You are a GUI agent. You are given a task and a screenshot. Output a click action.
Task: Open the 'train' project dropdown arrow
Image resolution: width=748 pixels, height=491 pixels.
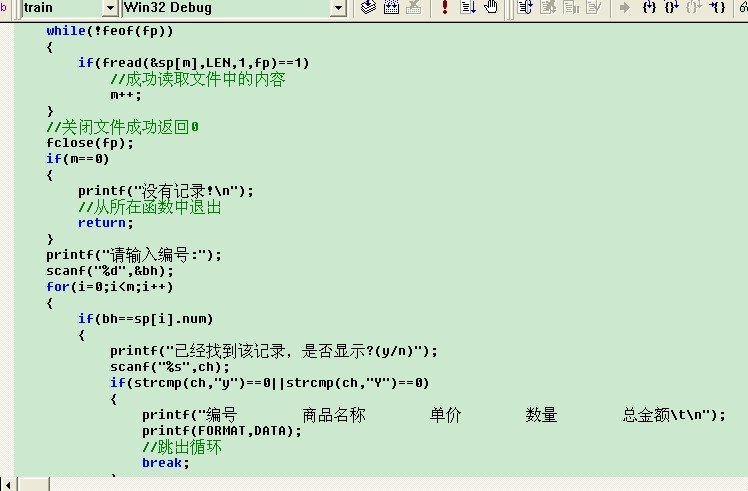click(111, 8)
